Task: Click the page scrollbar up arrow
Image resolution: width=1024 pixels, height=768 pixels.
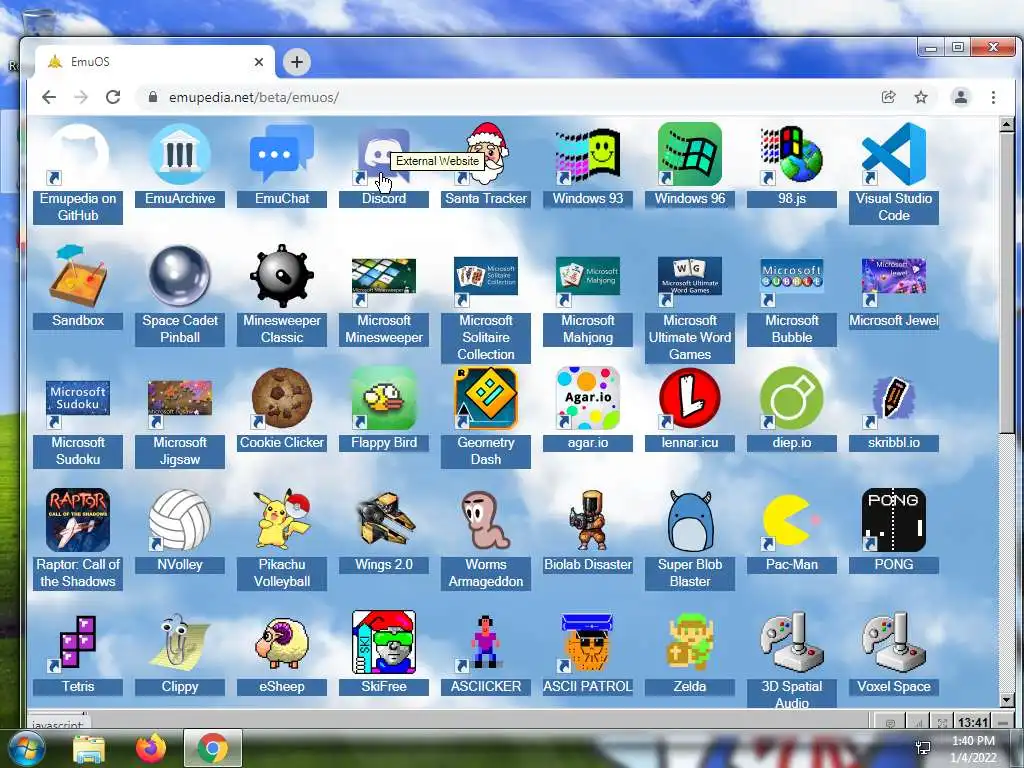Action: point(1006,123)
